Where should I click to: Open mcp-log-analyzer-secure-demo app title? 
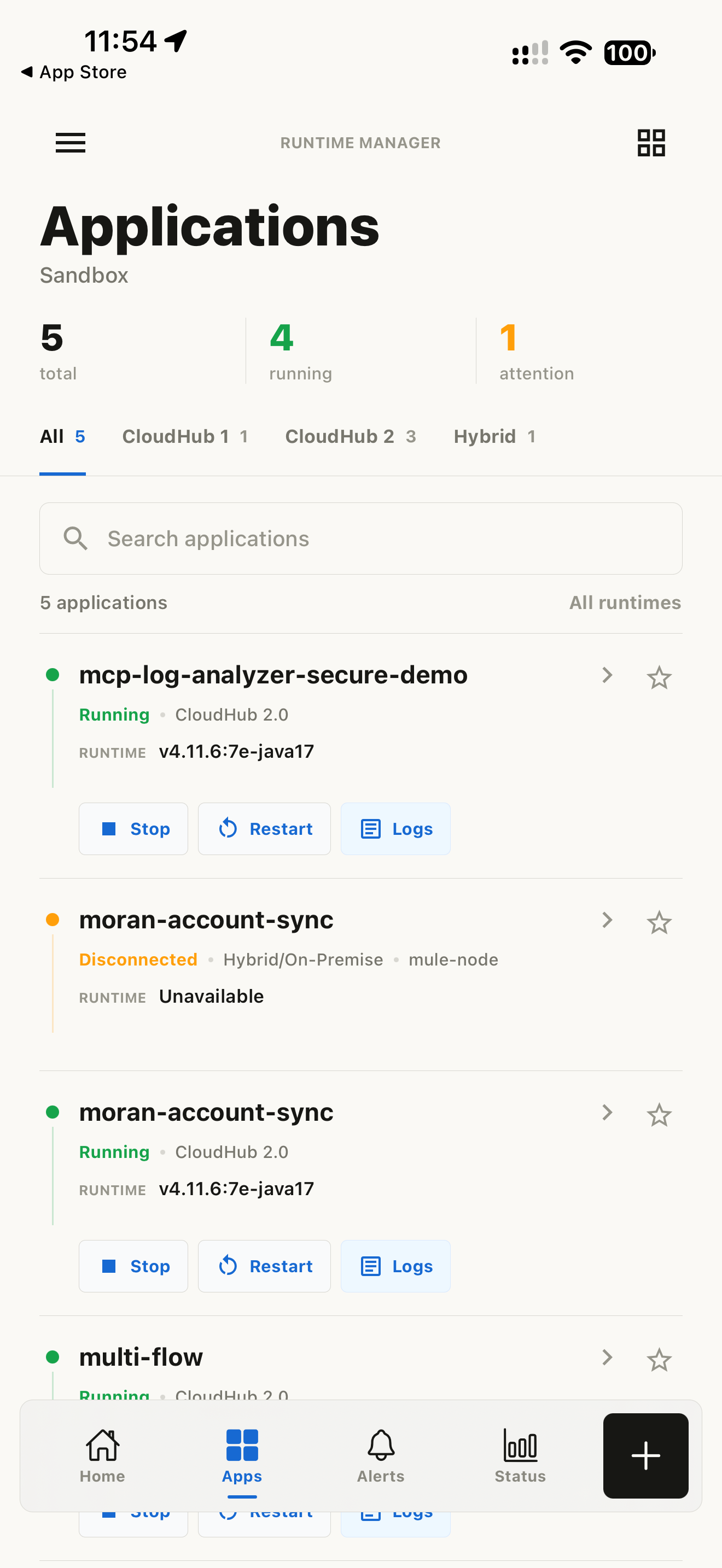click(273, 675)
